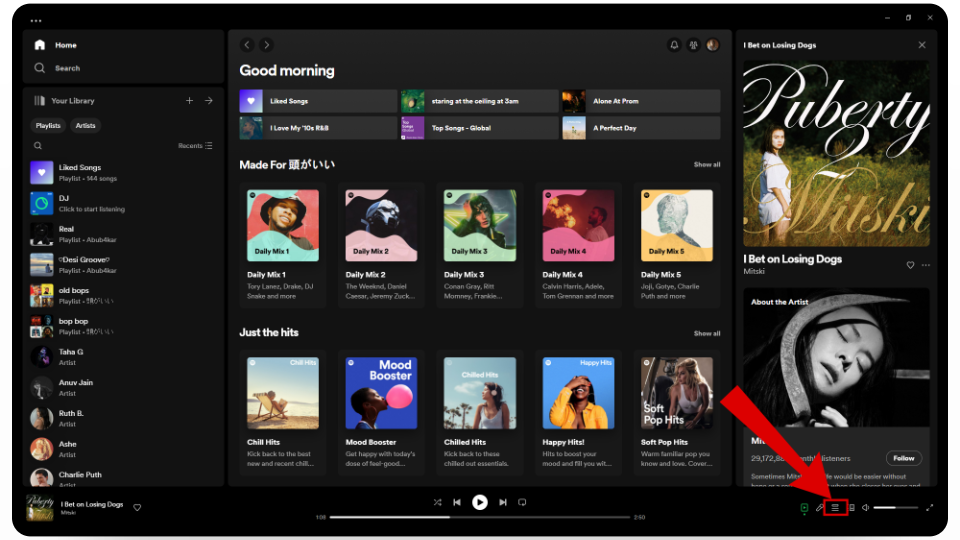
Task: Mute using the volume speaker icon
Action: [x=866, y=508]
